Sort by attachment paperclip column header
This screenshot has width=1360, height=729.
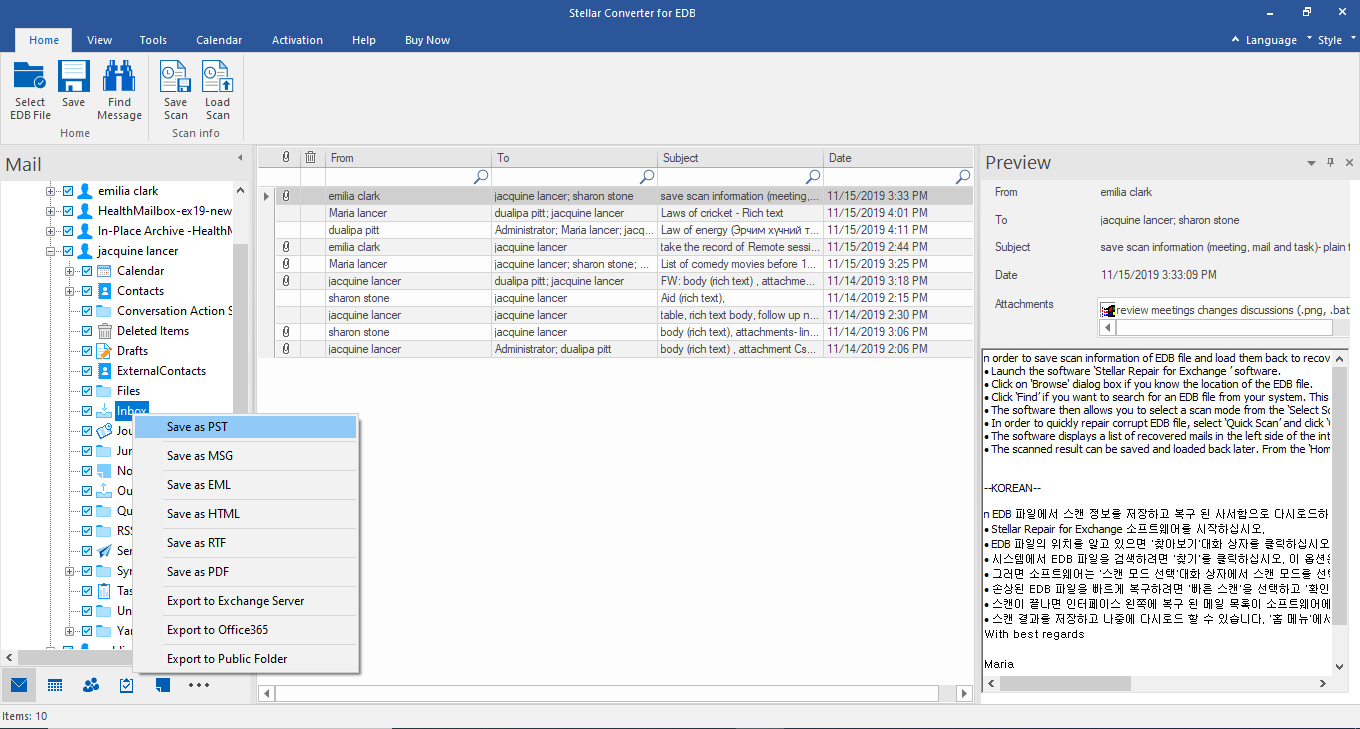pos(286,157)
